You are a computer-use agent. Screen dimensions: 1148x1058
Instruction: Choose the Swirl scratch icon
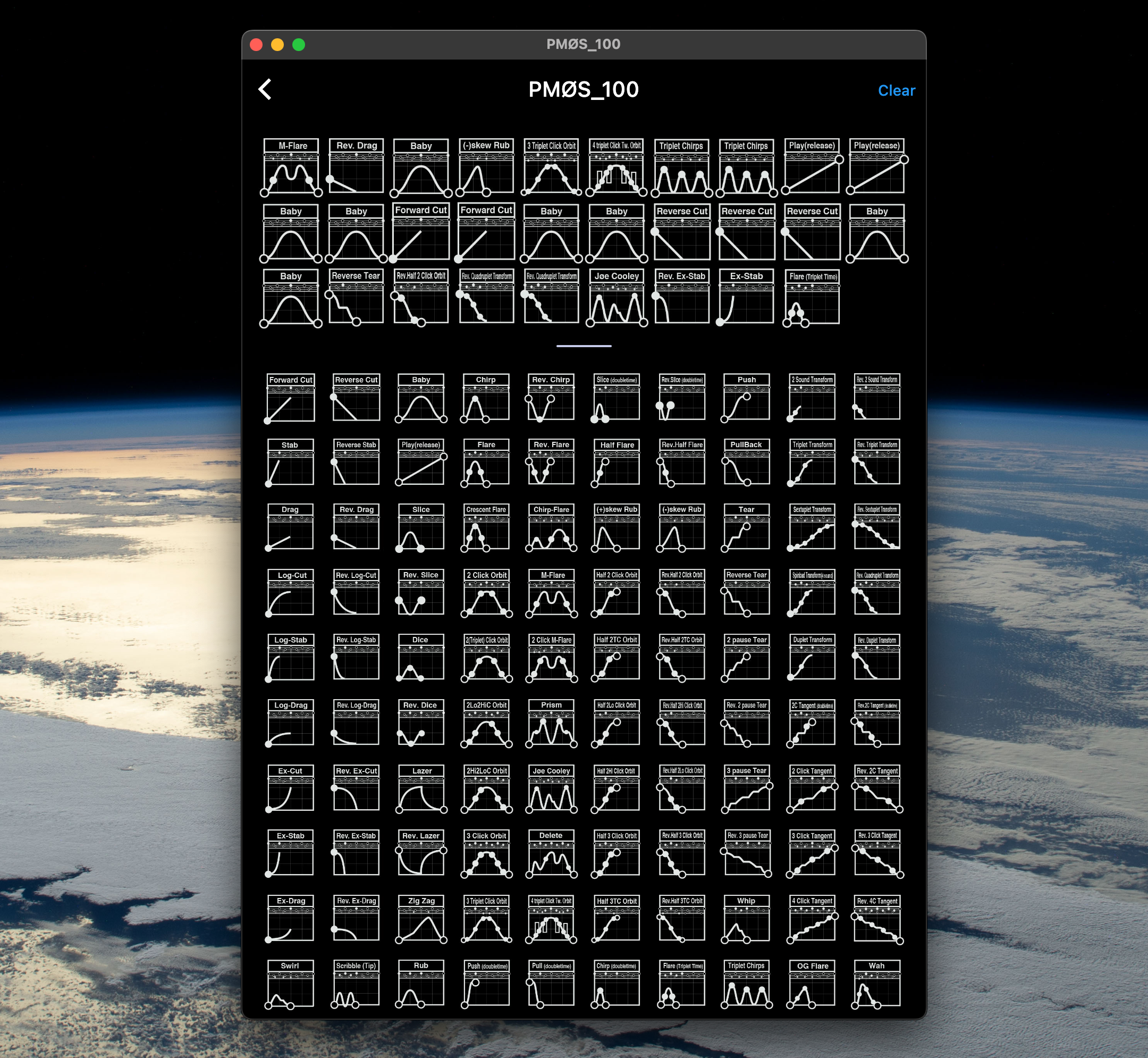pyautogui.click(x=290, y=984)
